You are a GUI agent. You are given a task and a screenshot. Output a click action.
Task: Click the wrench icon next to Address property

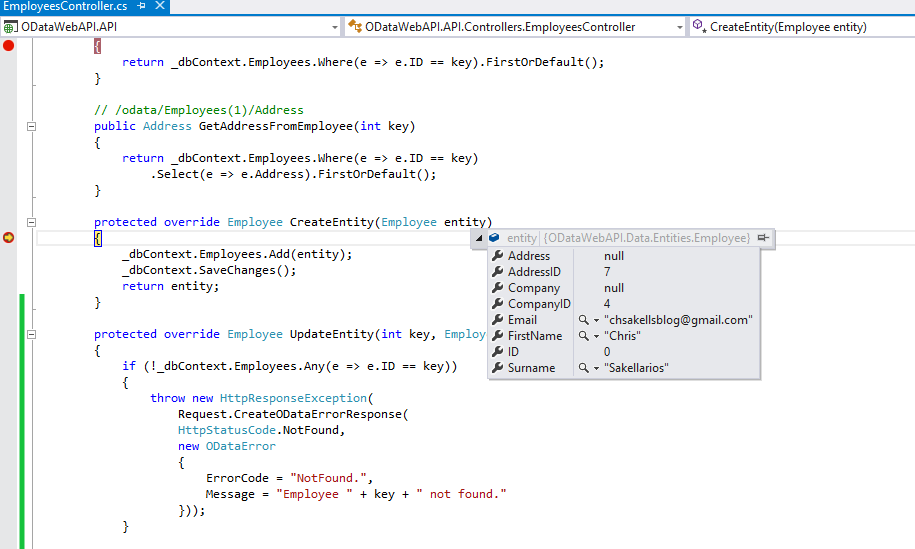(x=498, y=256)
